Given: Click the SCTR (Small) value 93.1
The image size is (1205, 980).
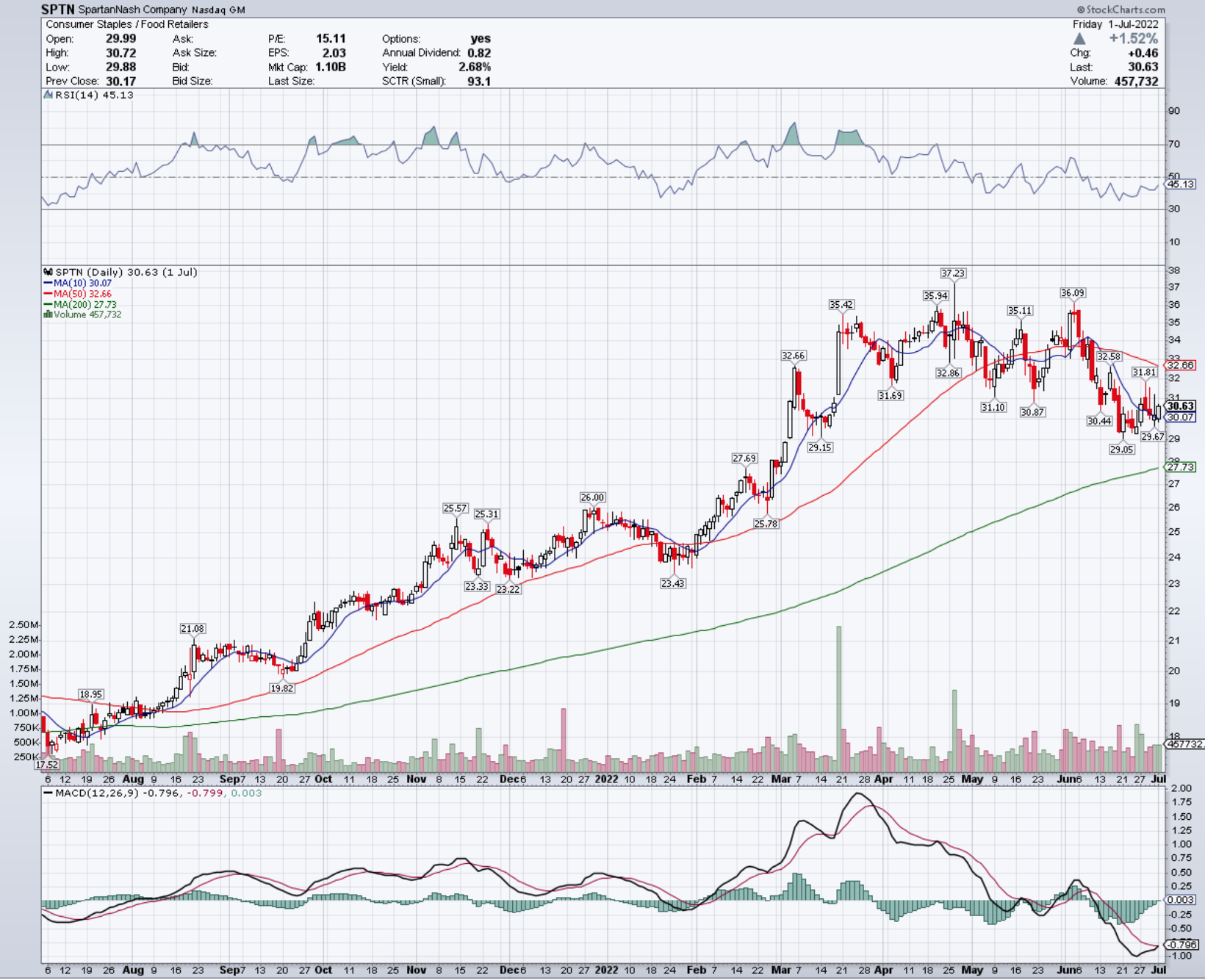Looking at the screenshot, I should (479, 81).
